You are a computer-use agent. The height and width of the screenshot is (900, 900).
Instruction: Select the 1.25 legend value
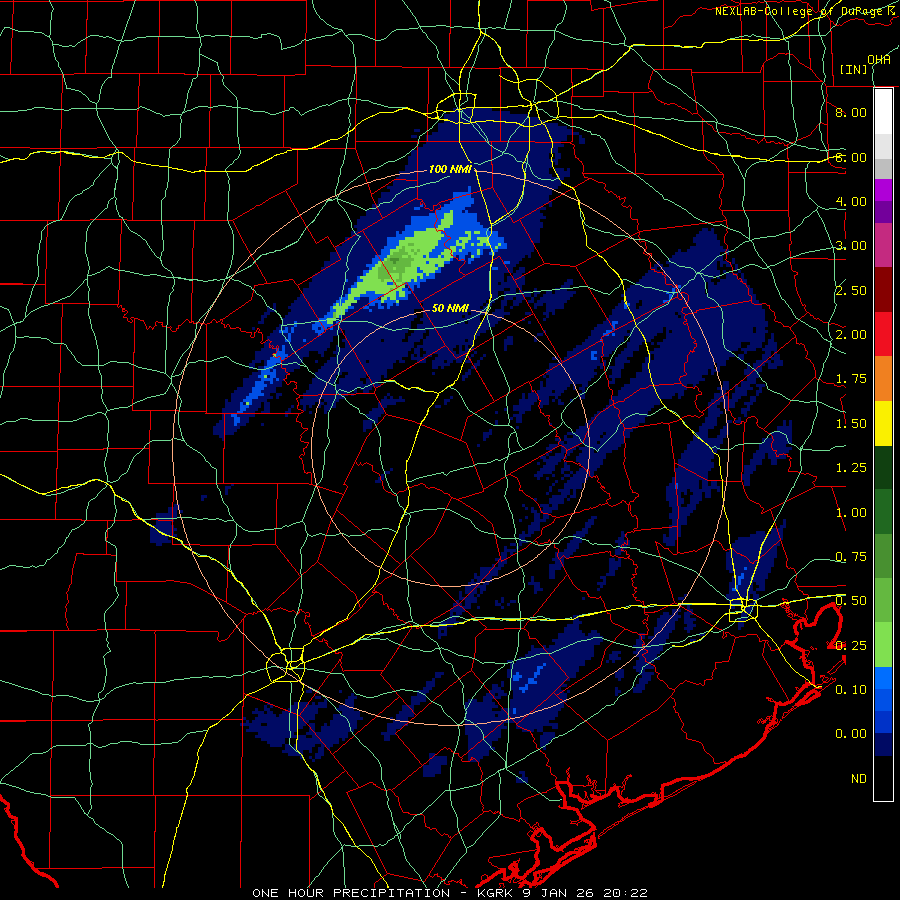[x=851, y=468]
